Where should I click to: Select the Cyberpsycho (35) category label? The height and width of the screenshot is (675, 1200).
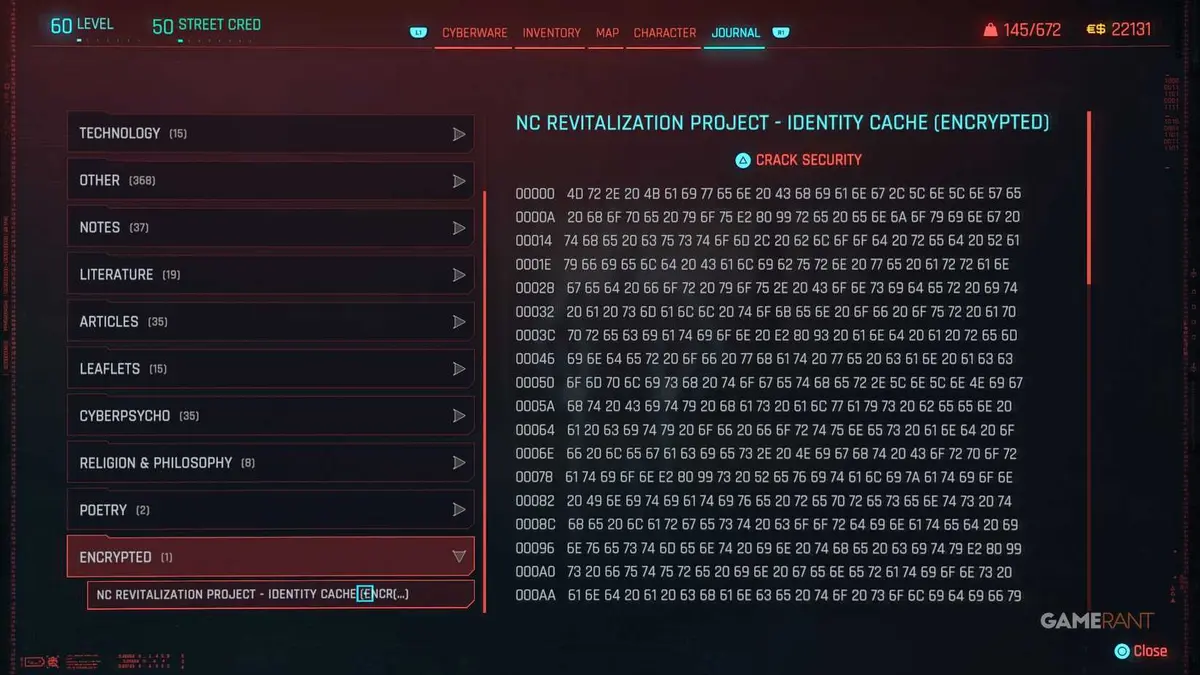point(139,416)
